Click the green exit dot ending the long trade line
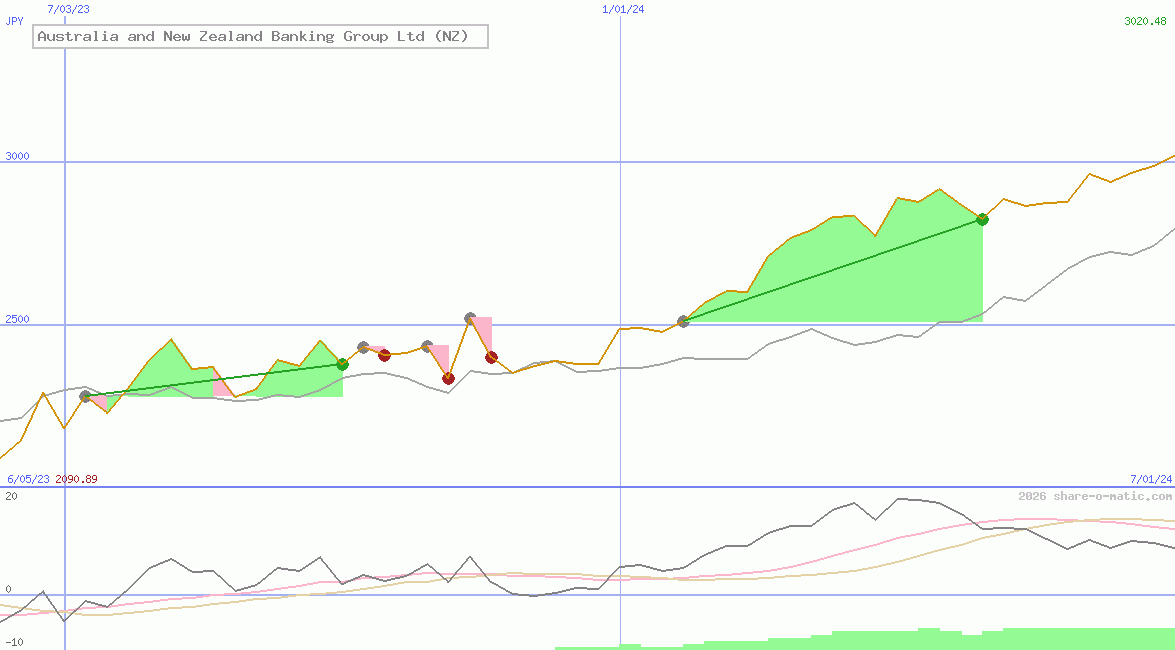This screenshot has width=1175, height=650. [x=982, y=219]
